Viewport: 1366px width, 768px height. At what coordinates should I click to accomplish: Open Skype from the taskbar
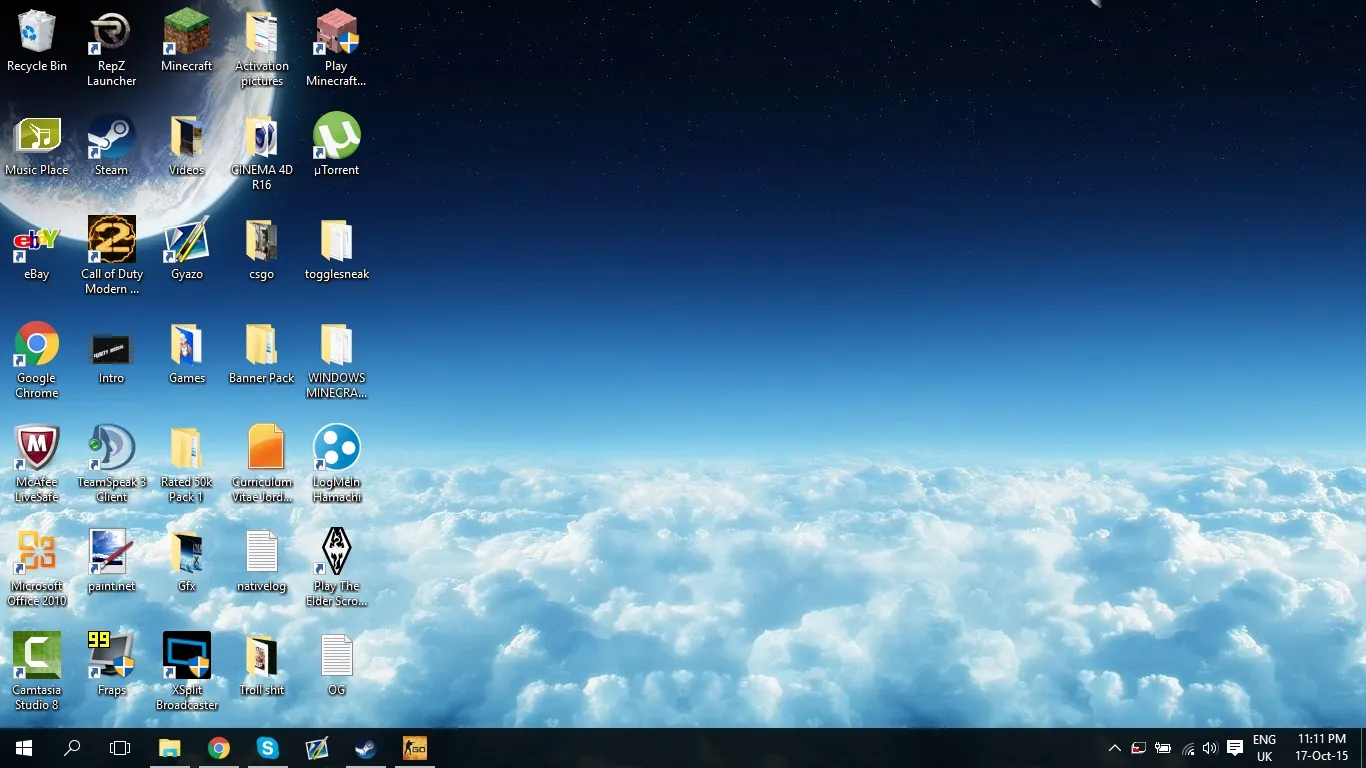pos(268,748)
